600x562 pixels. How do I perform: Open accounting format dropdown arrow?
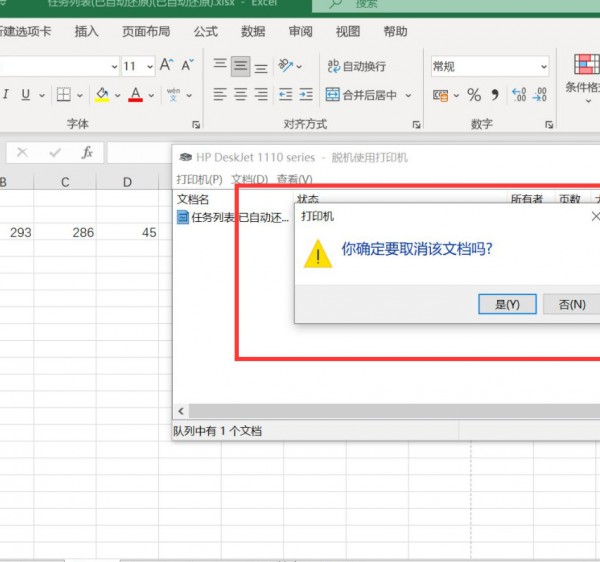(457, 95)
